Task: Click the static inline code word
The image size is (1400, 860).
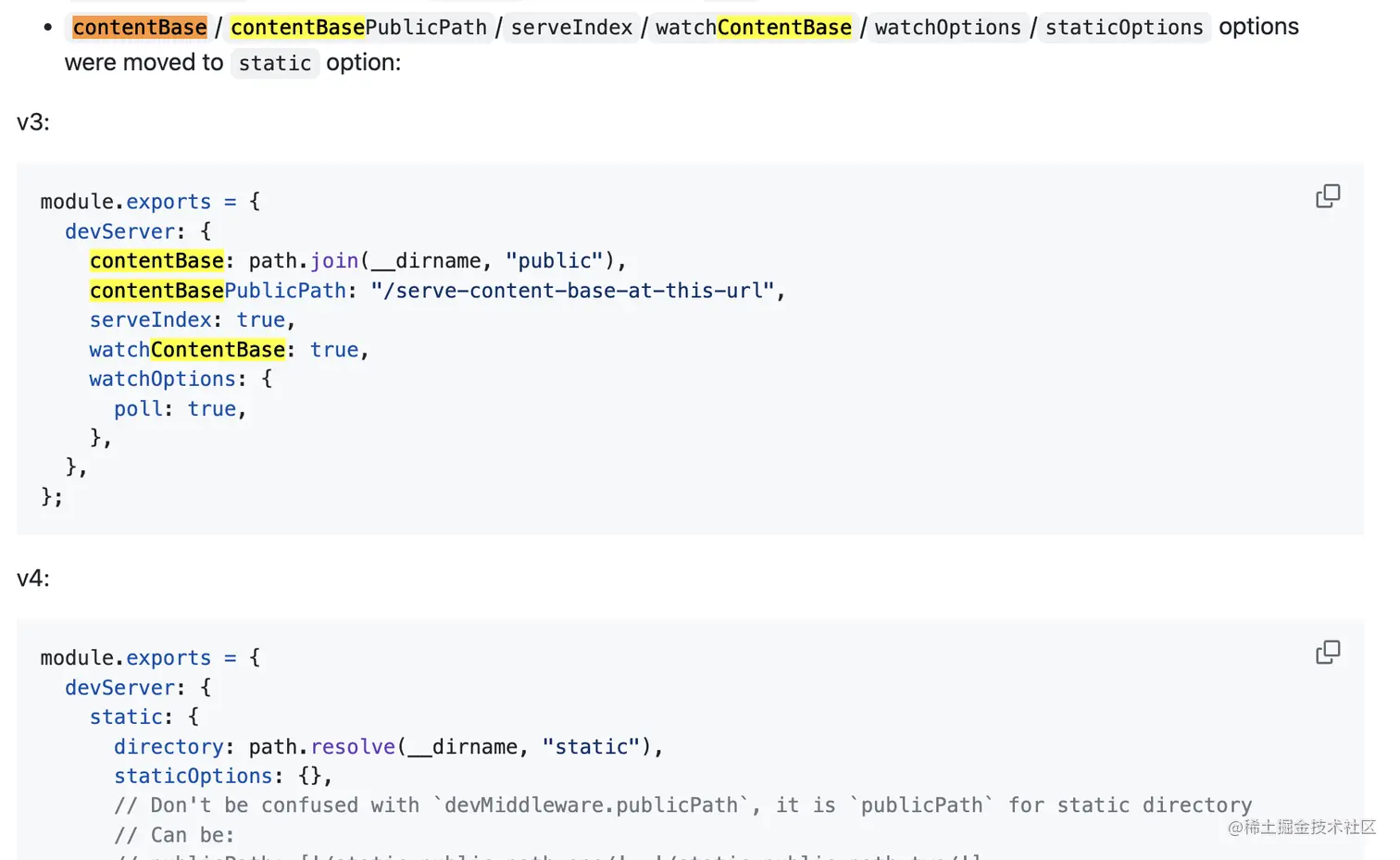Action: 274,63
